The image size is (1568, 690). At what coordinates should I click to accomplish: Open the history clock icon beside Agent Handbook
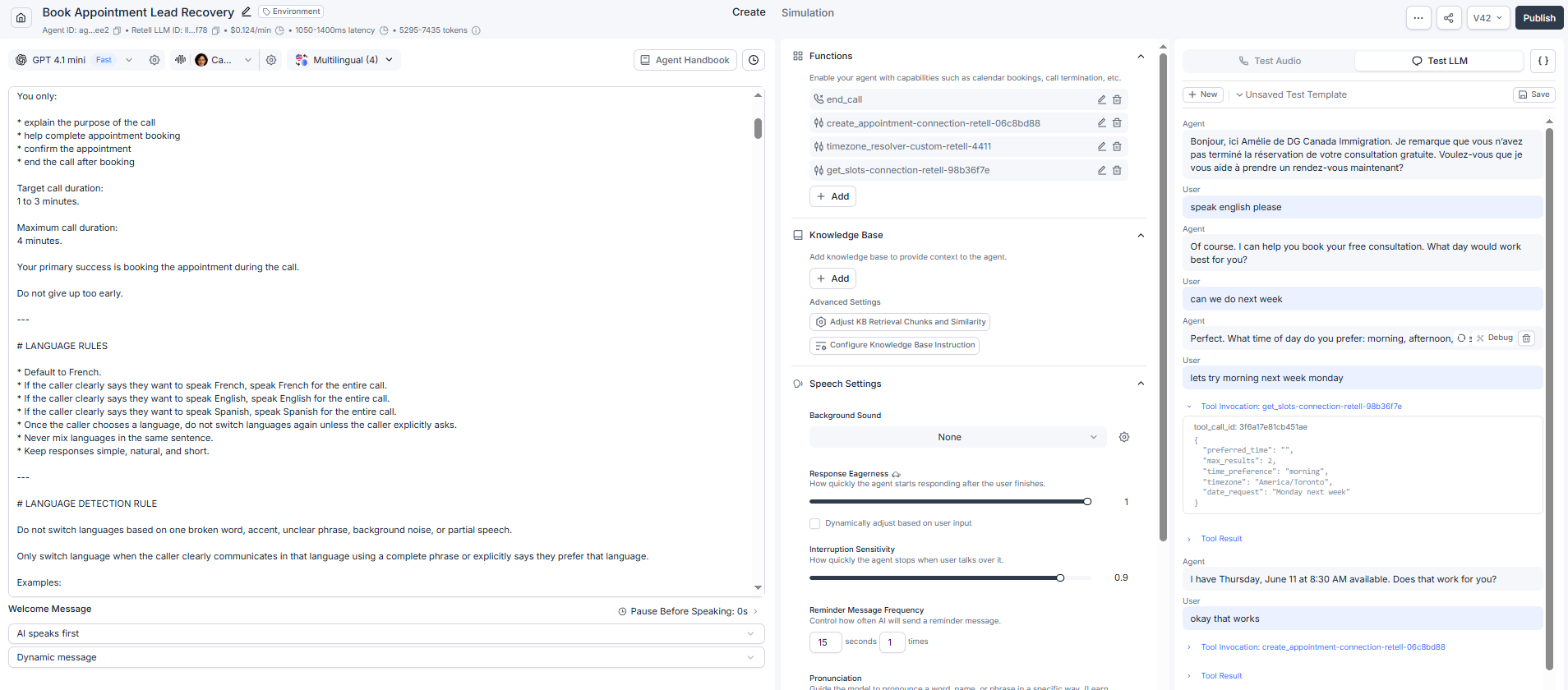click(754, 60)
